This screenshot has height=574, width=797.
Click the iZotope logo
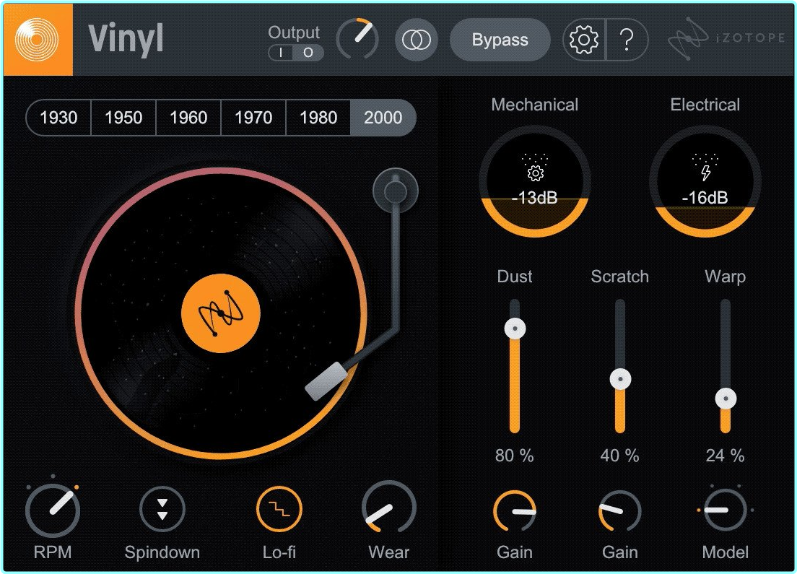[x=727, y=38]
